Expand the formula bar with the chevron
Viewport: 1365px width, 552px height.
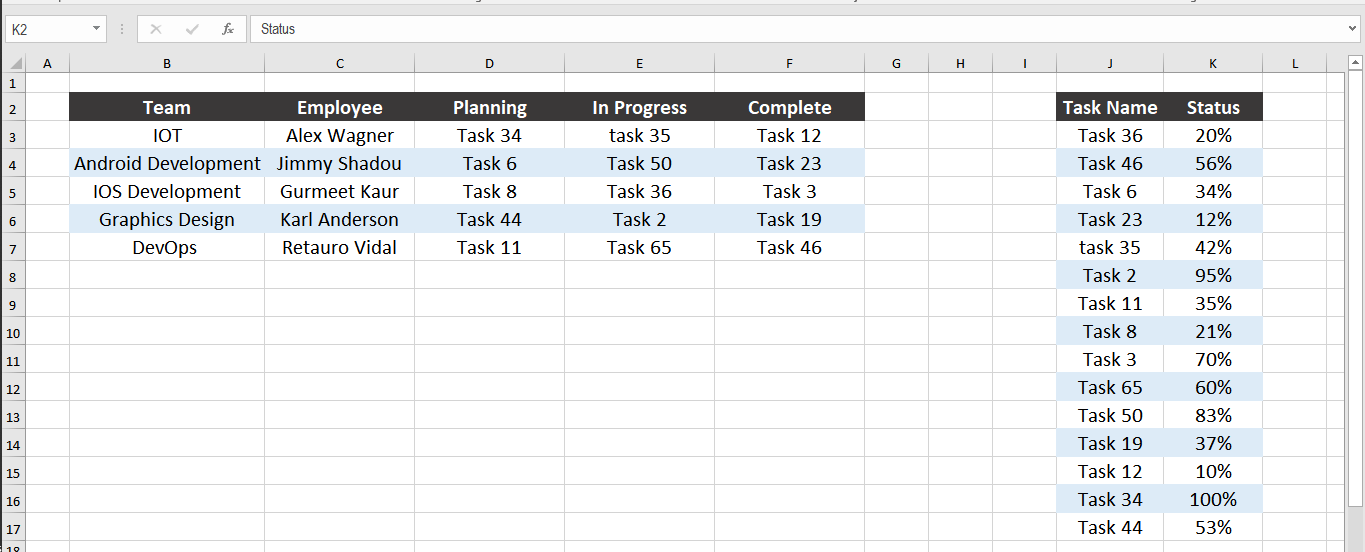(x=1353, y=29)
